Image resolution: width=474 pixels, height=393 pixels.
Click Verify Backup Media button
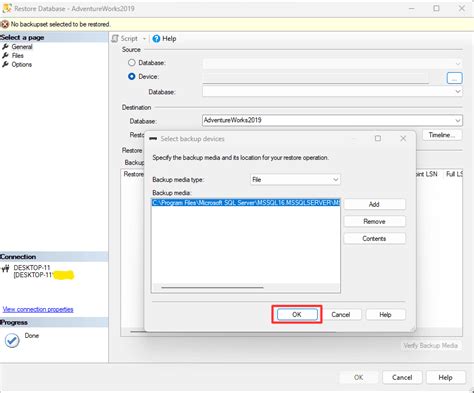click(431, 345)
